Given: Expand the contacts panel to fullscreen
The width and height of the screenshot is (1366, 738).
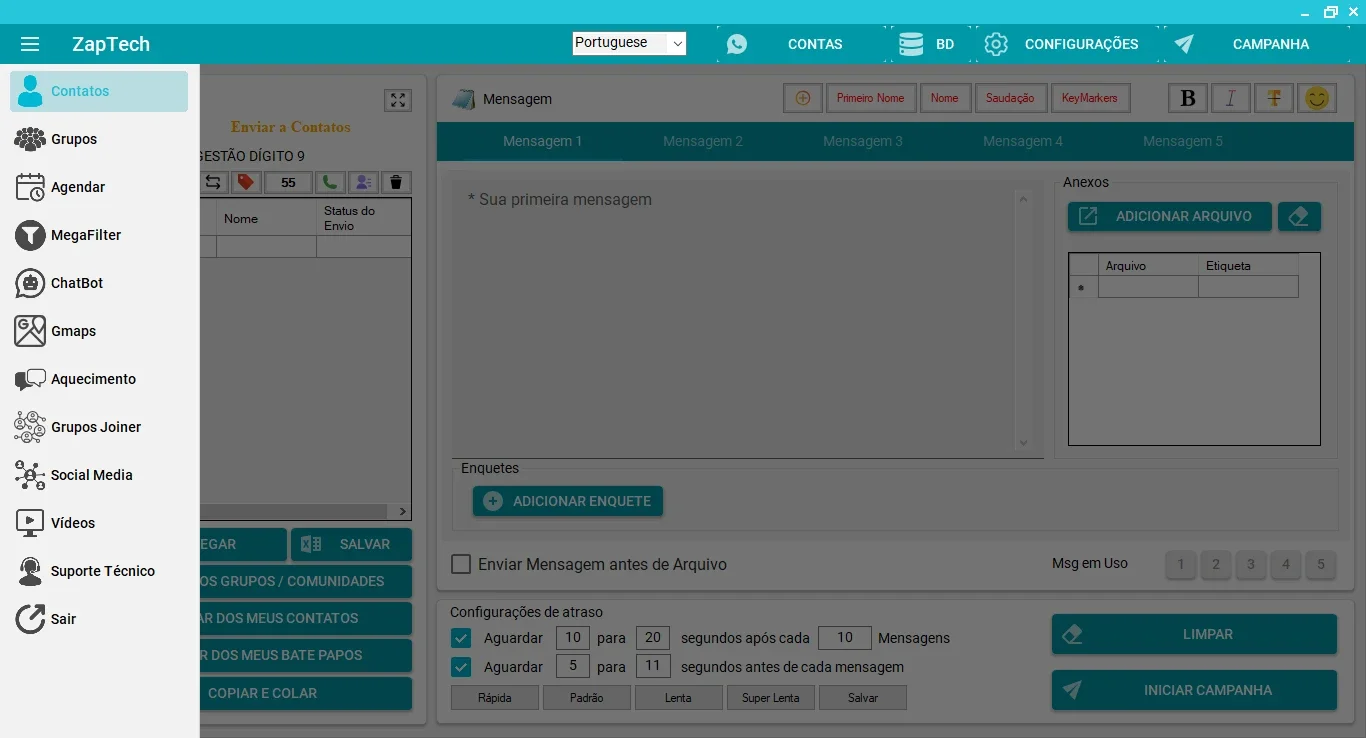Looking at the screenshot, I should (x=398, y=100).
